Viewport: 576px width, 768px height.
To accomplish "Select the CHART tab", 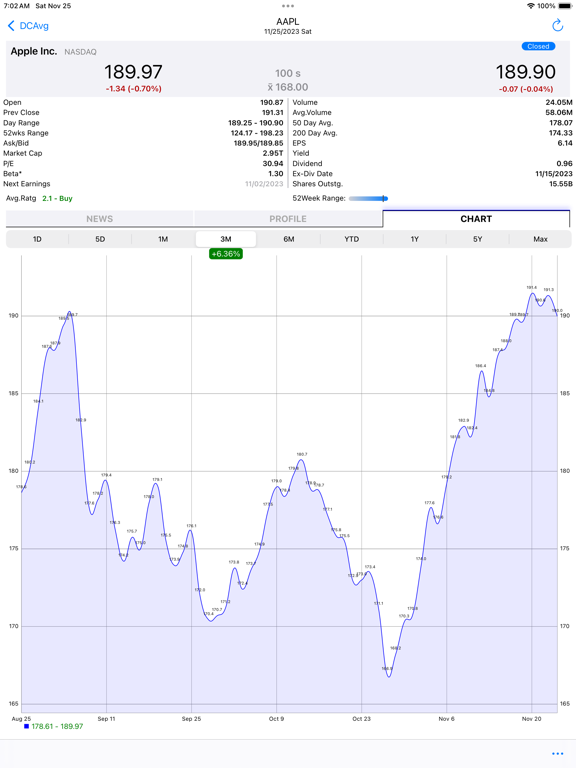I will coord(476,219).
